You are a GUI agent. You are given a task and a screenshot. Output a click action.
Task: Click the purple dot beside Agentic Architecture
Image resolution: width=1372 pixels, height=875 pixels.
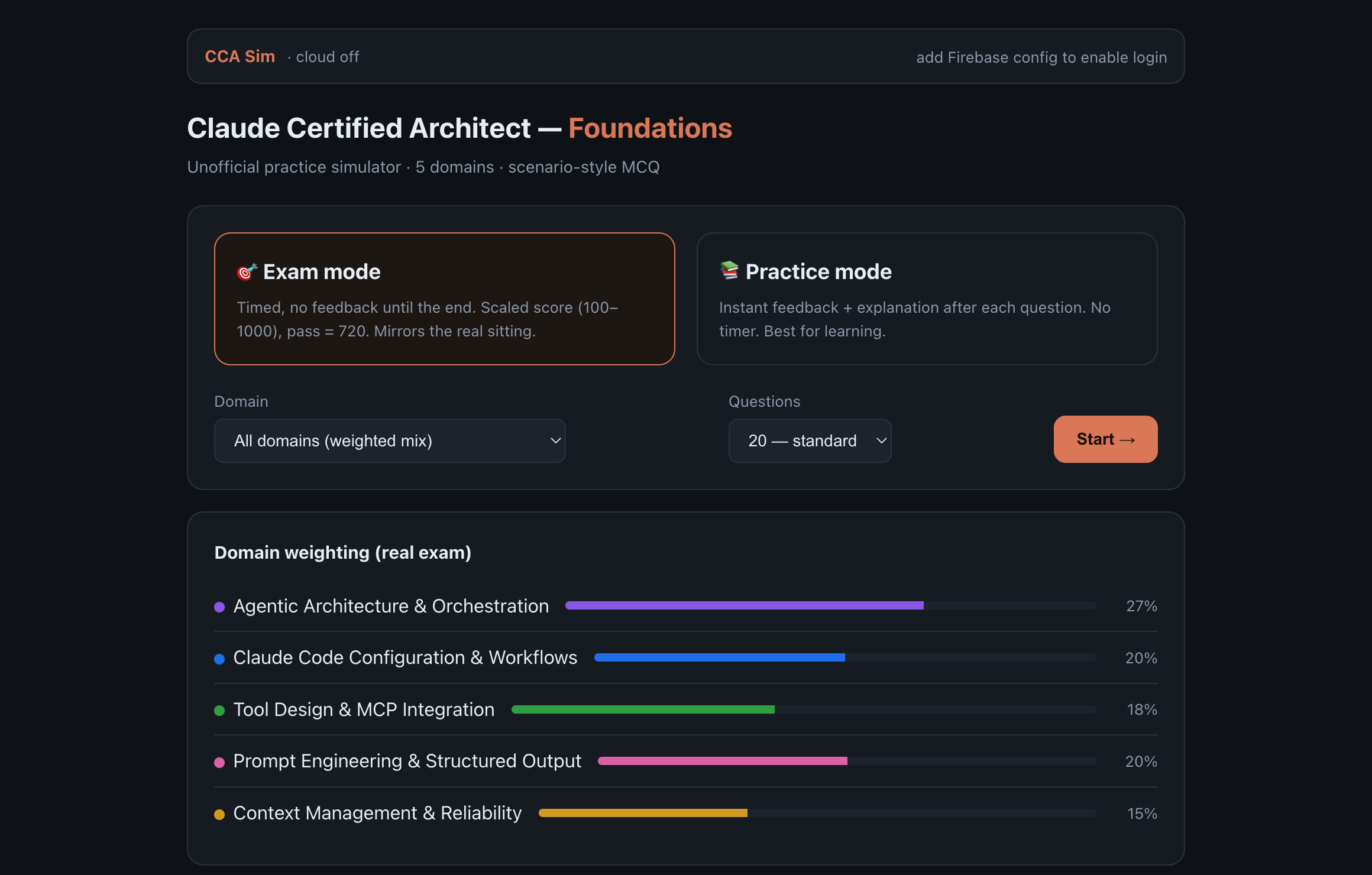pos(219,607)
